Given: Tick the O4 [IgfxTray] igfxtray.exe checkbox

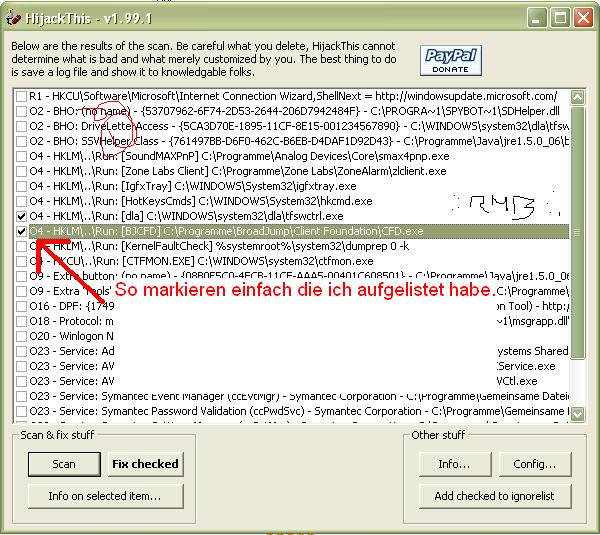Looking at the screenshot, I should coord(21,186).
